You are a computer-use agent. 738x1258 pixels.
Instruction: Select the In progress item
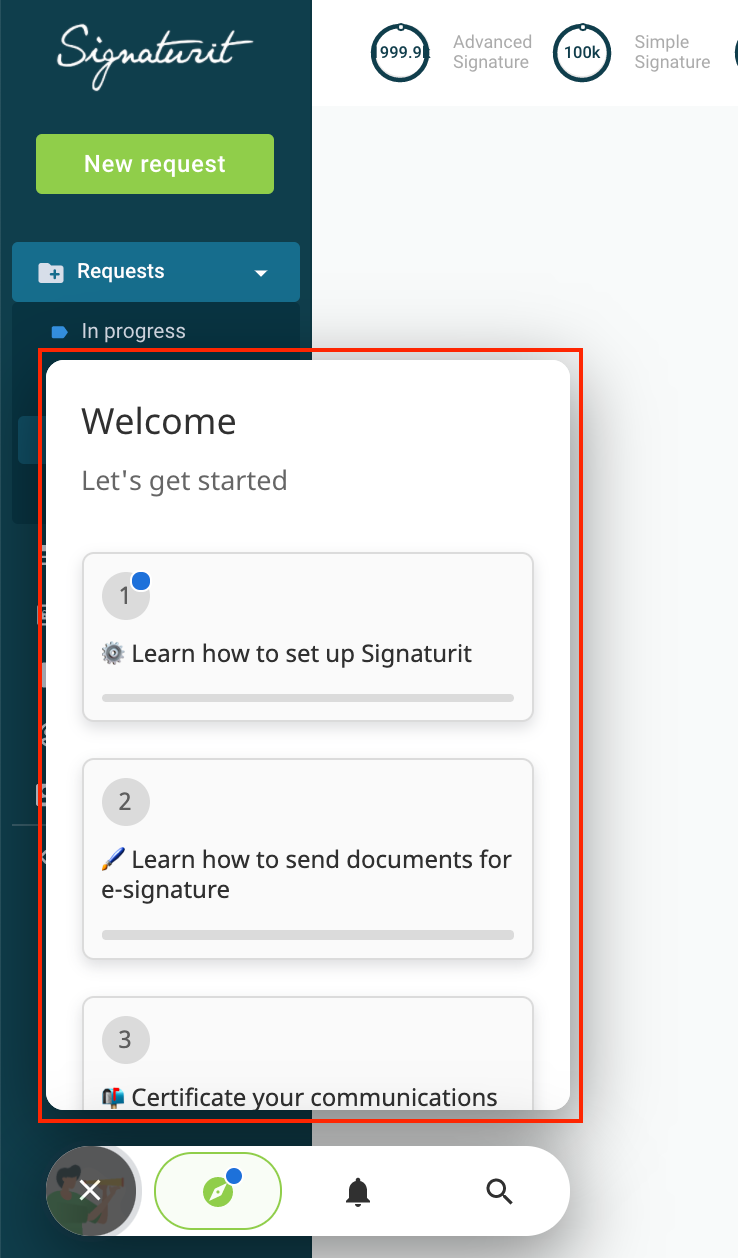(133, 331)
